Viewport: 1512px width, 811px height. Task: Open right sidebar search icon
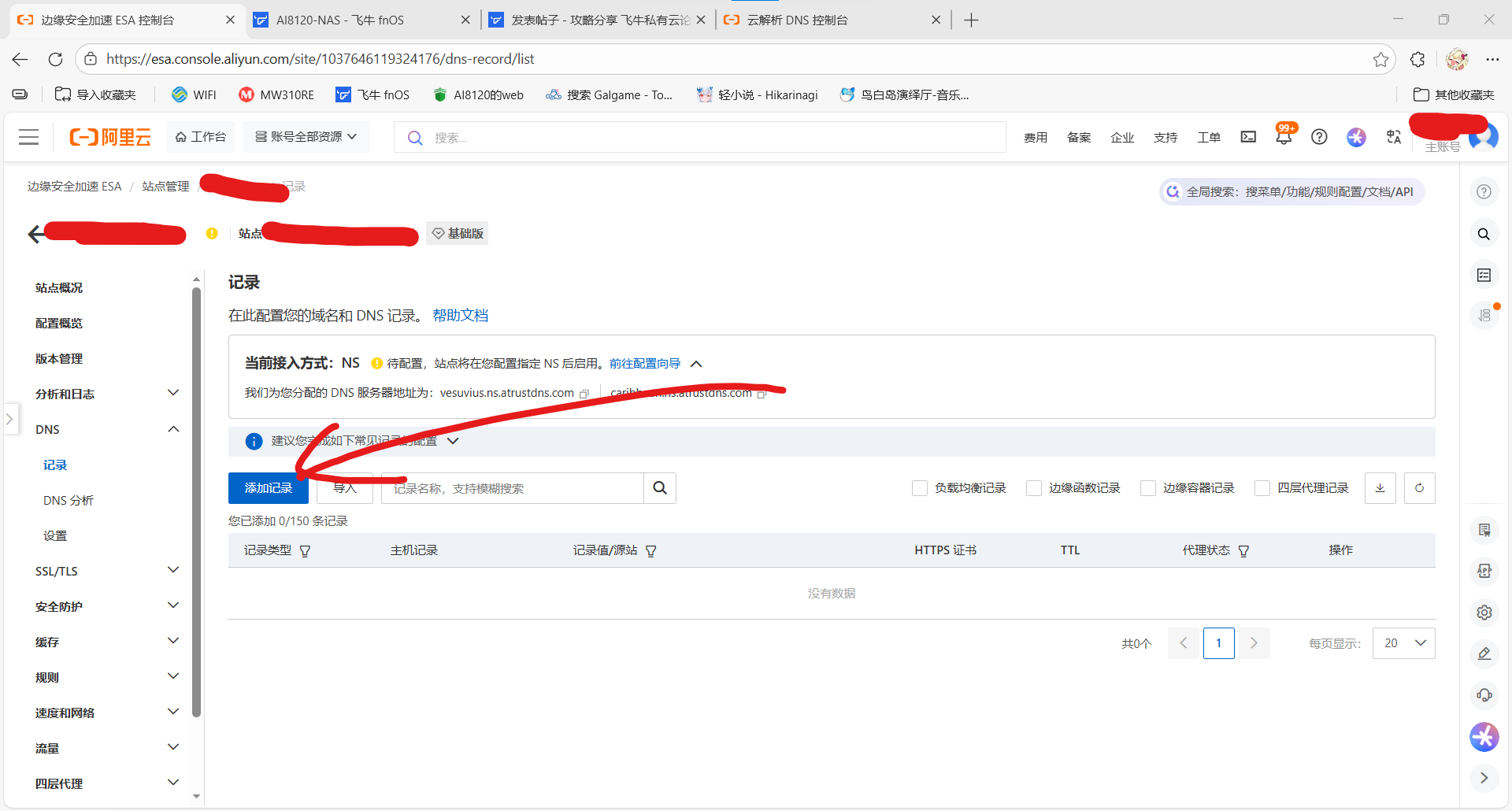pos(1484,234)
